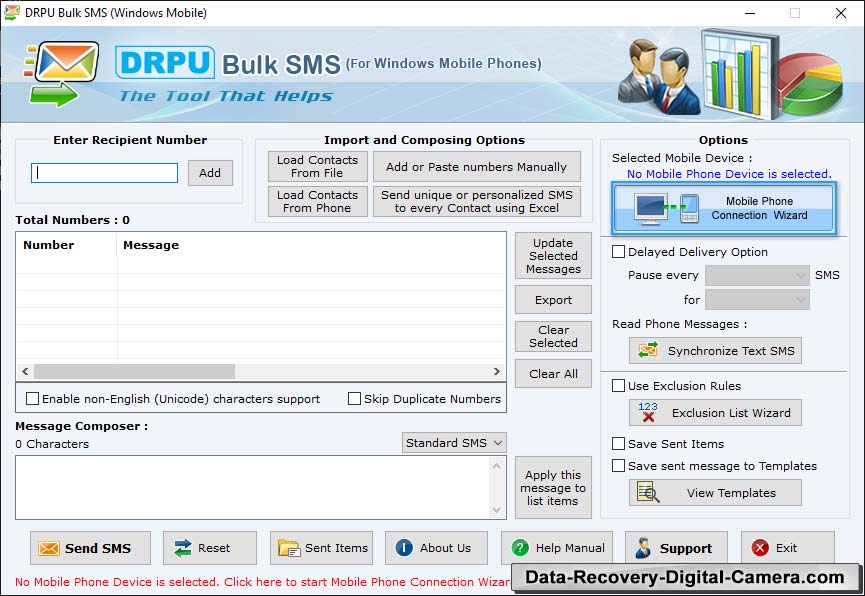The image size is (865, 596).
Task: Open the Standard SMS type dropdown
Action: click(x=454, y=443)
